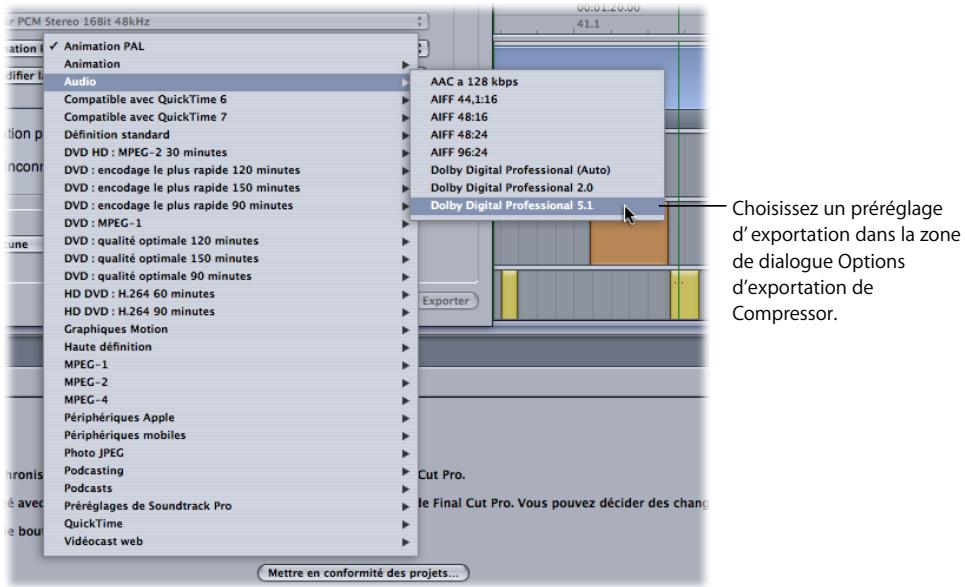Choose Dolby Digital Professional 5.1 preset

538,206
